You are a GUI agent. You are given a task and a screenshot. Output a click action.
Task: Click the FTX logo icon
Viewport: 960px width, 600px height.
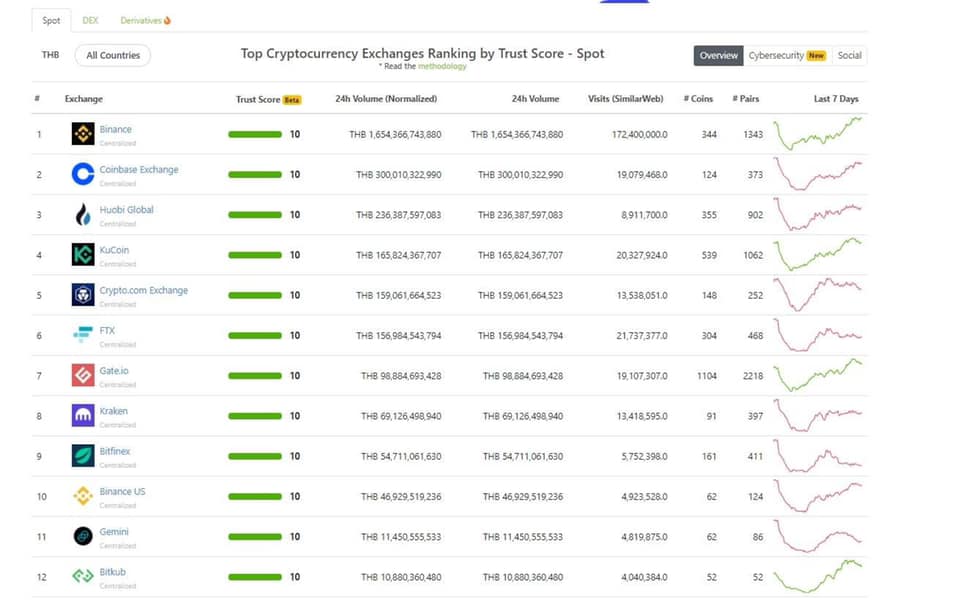pyautogui.click(x=83, y=335)
